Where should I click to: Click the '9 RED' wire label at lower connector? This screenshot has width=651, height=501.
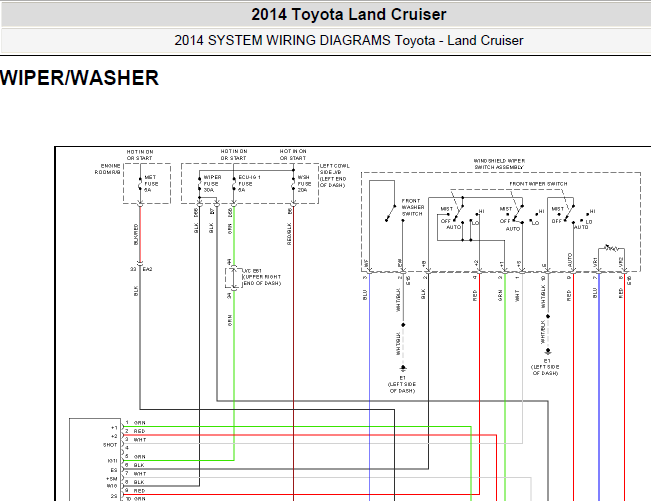[136, 491]
